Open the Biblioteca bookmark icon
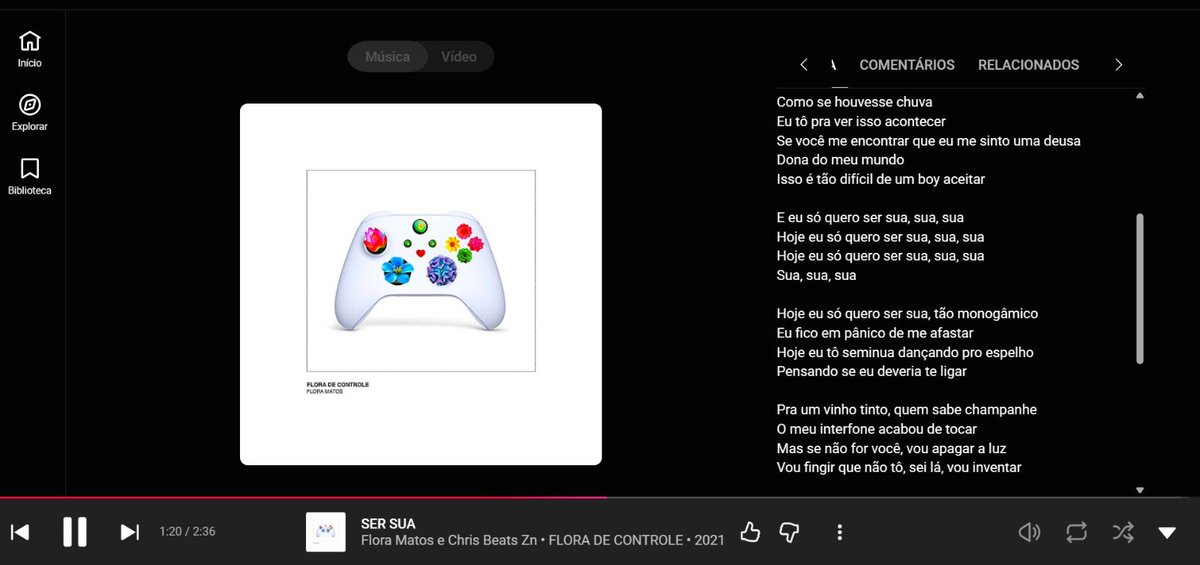1200x565 pixels. point(30,168)
